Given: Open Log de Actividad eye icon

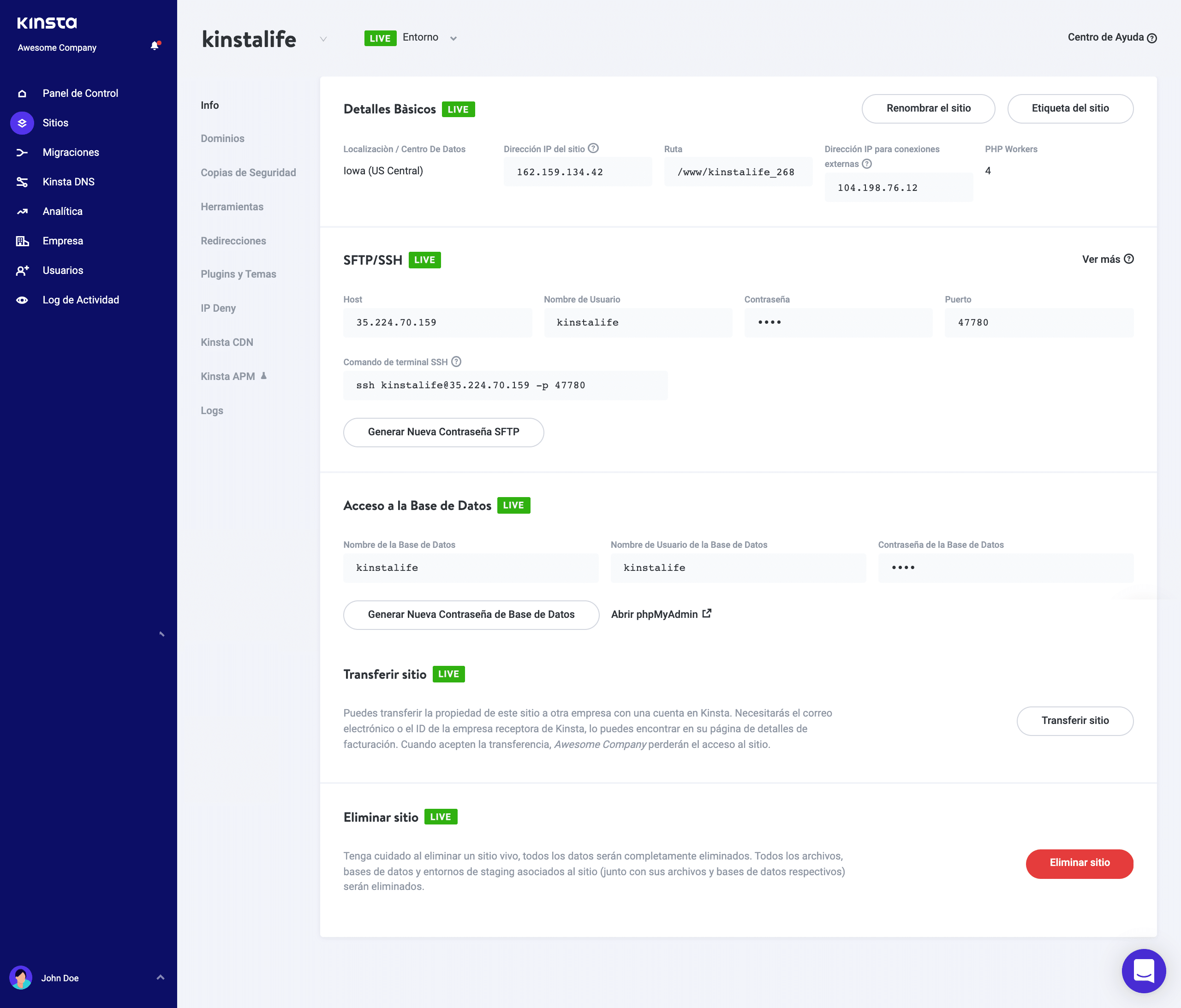Looking at the screenshot, I should pyautogui.click(x=22, y=299).
